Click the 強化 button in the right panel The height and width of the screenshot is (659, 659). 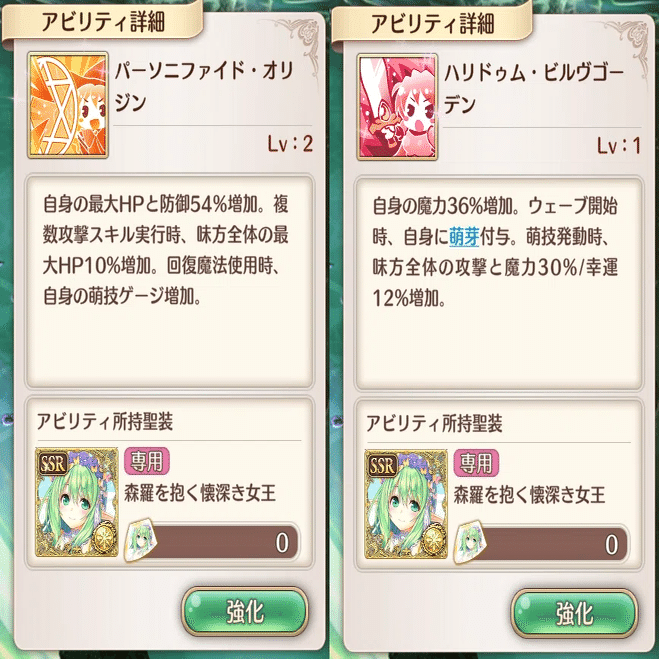click(x=575, y=613)
